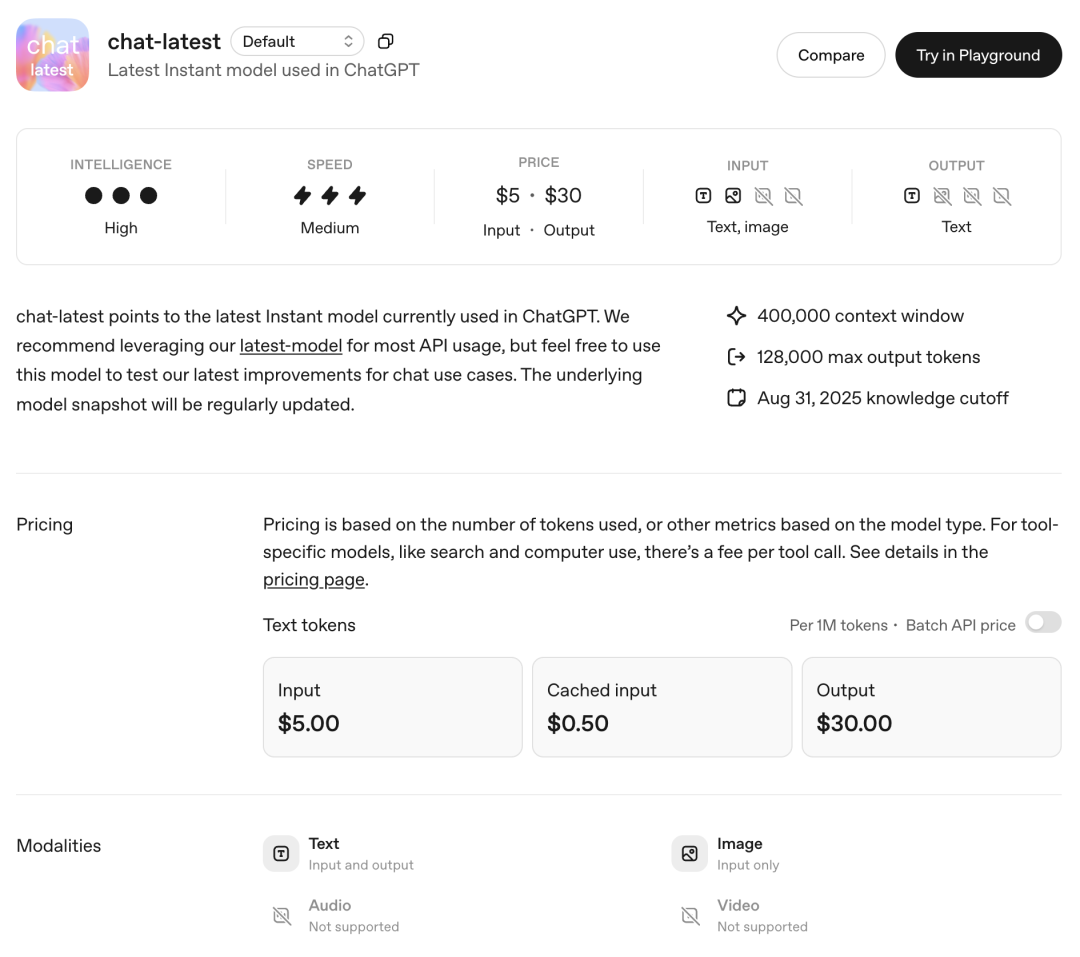The width and height of the screenshot is (1080, 957).
Task: Click the image input icon under INPUT
Action: [733, 196]
